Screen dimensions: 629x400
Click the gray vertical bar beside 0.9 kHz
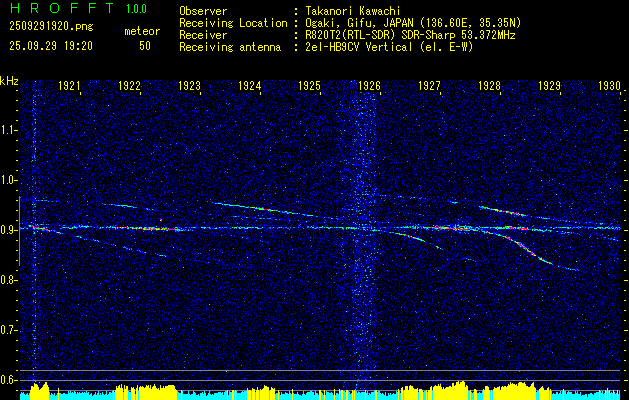click(x=19, y=231)
